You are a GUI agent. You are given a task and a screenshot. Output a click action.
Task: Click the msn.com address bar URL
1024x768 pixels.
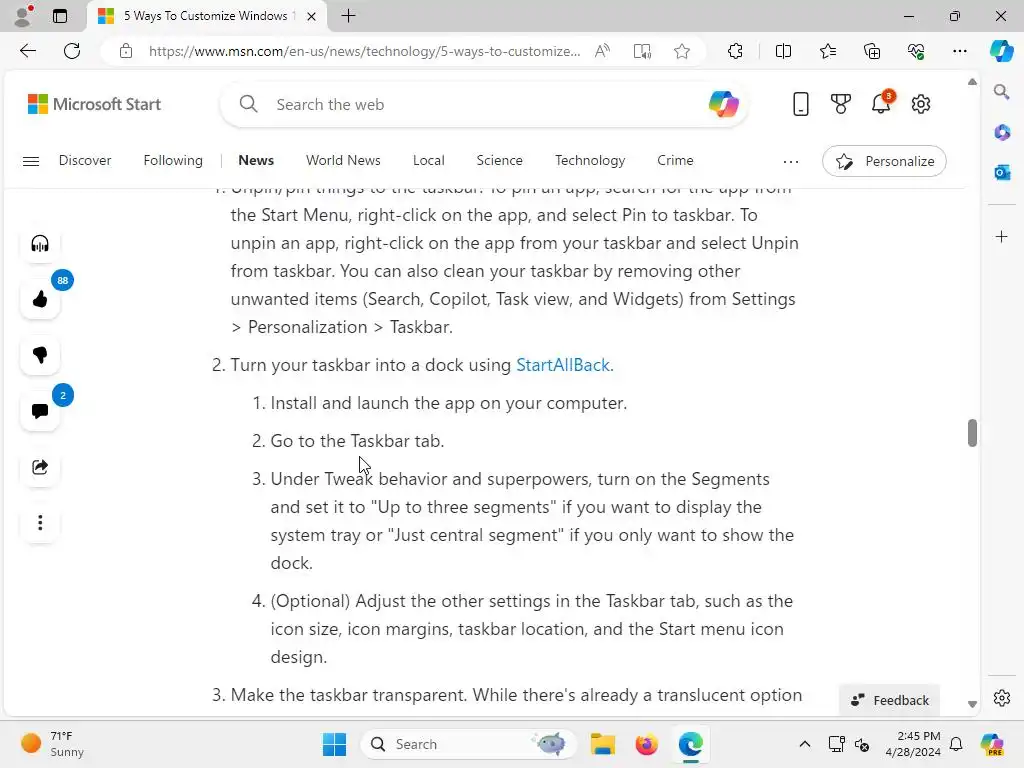pos(364,51)
